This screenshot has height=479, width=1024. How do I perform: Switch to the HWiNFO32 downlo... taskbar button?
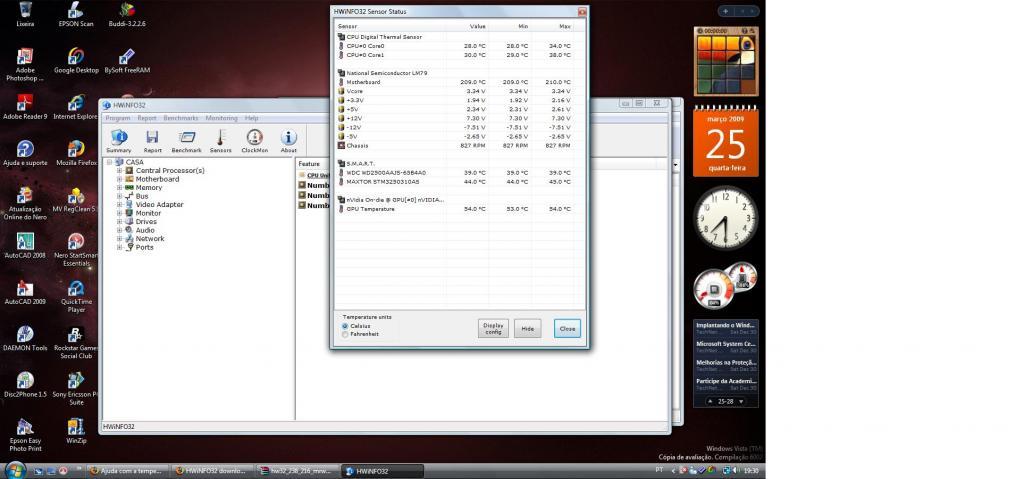tap(212, 471)
